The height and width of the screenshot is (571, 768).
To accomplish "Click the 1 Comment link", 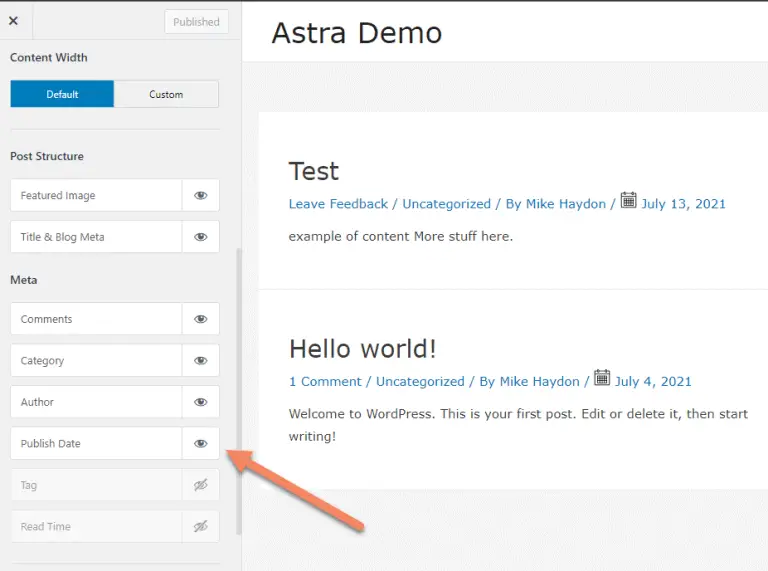I will (325, 382).
